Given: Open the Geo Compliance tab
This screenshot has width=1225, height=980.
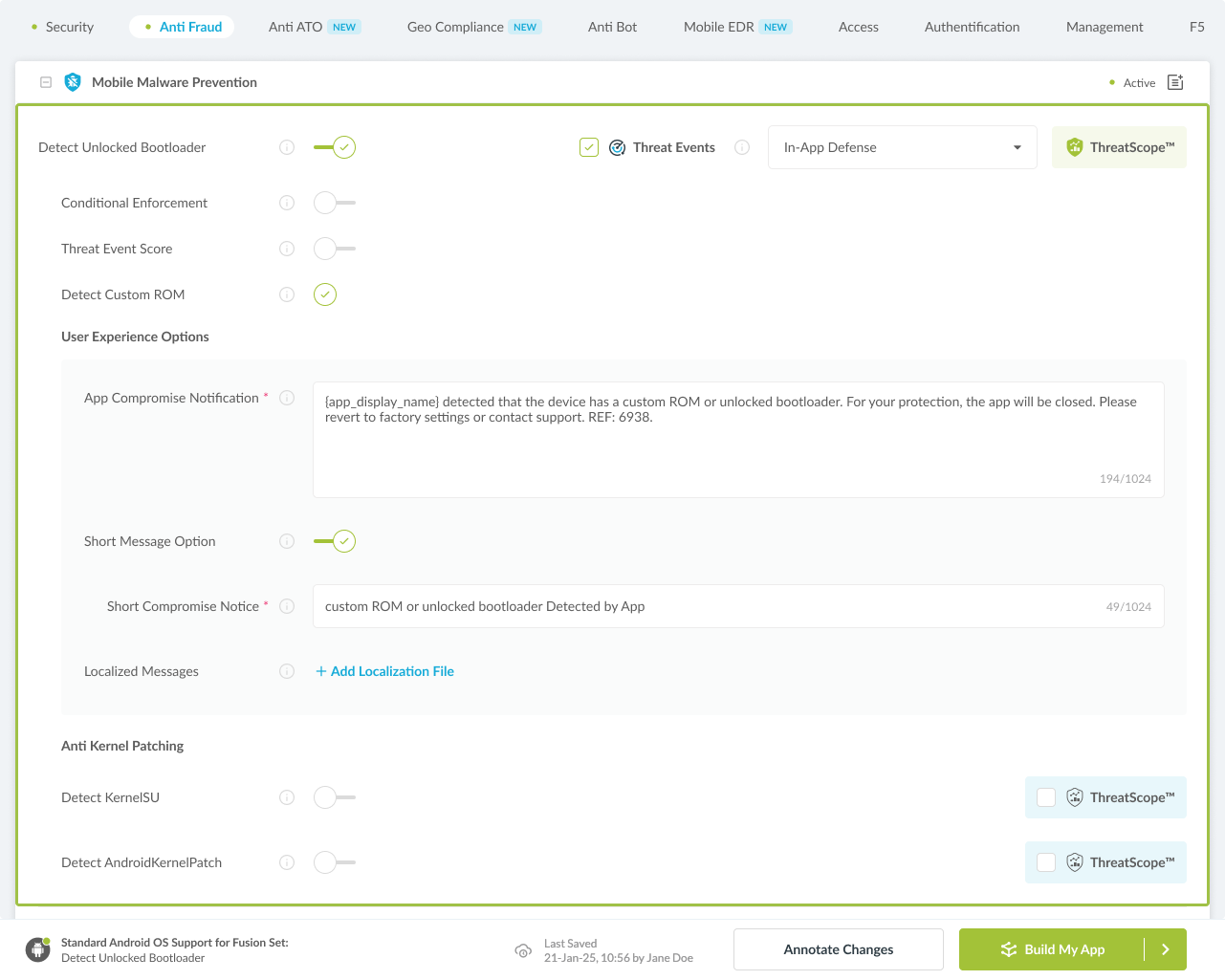Looking at the screenshot, I should click(455, 27).
